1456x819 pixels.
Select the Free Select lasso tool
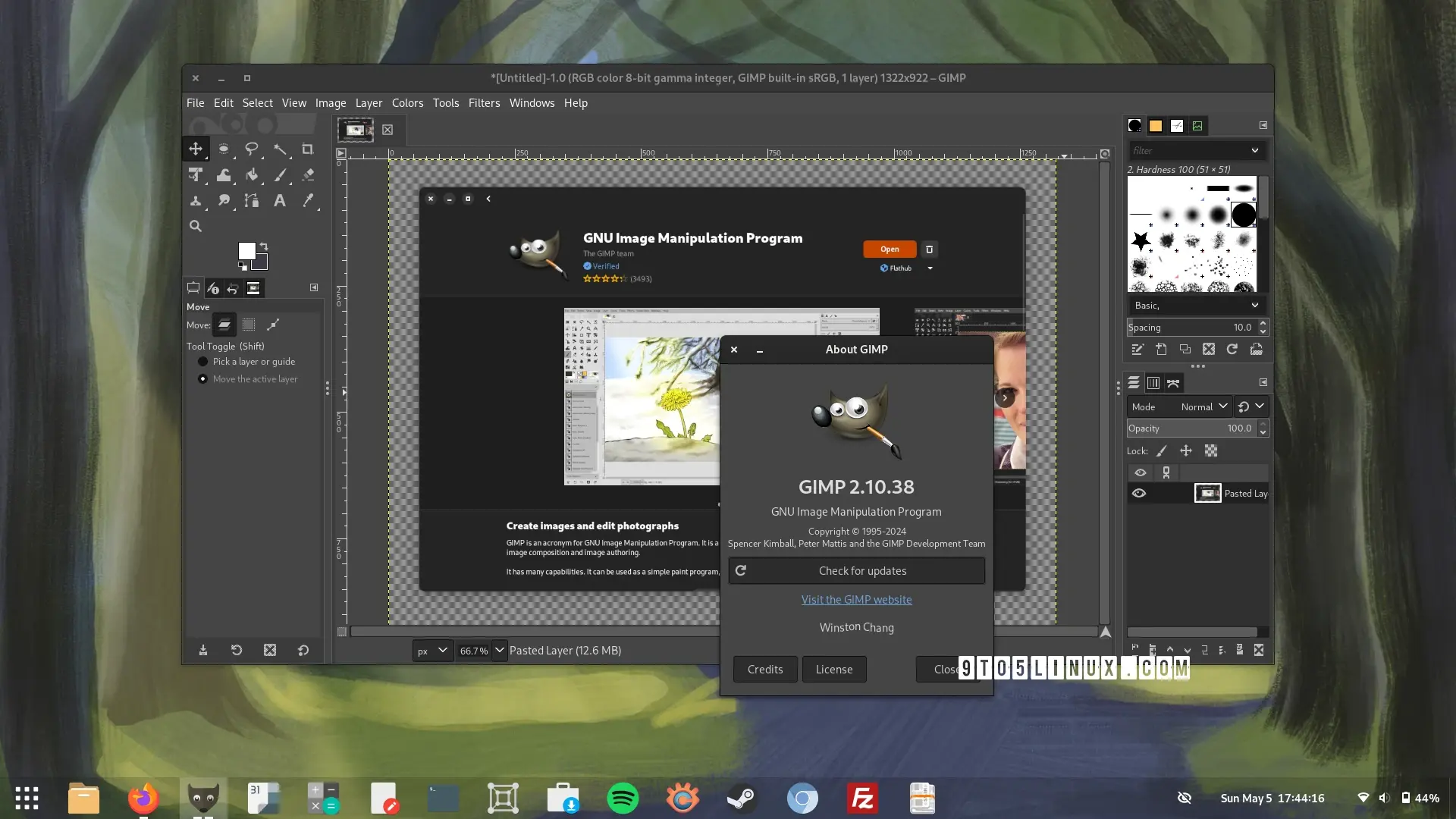click(252, 149)
